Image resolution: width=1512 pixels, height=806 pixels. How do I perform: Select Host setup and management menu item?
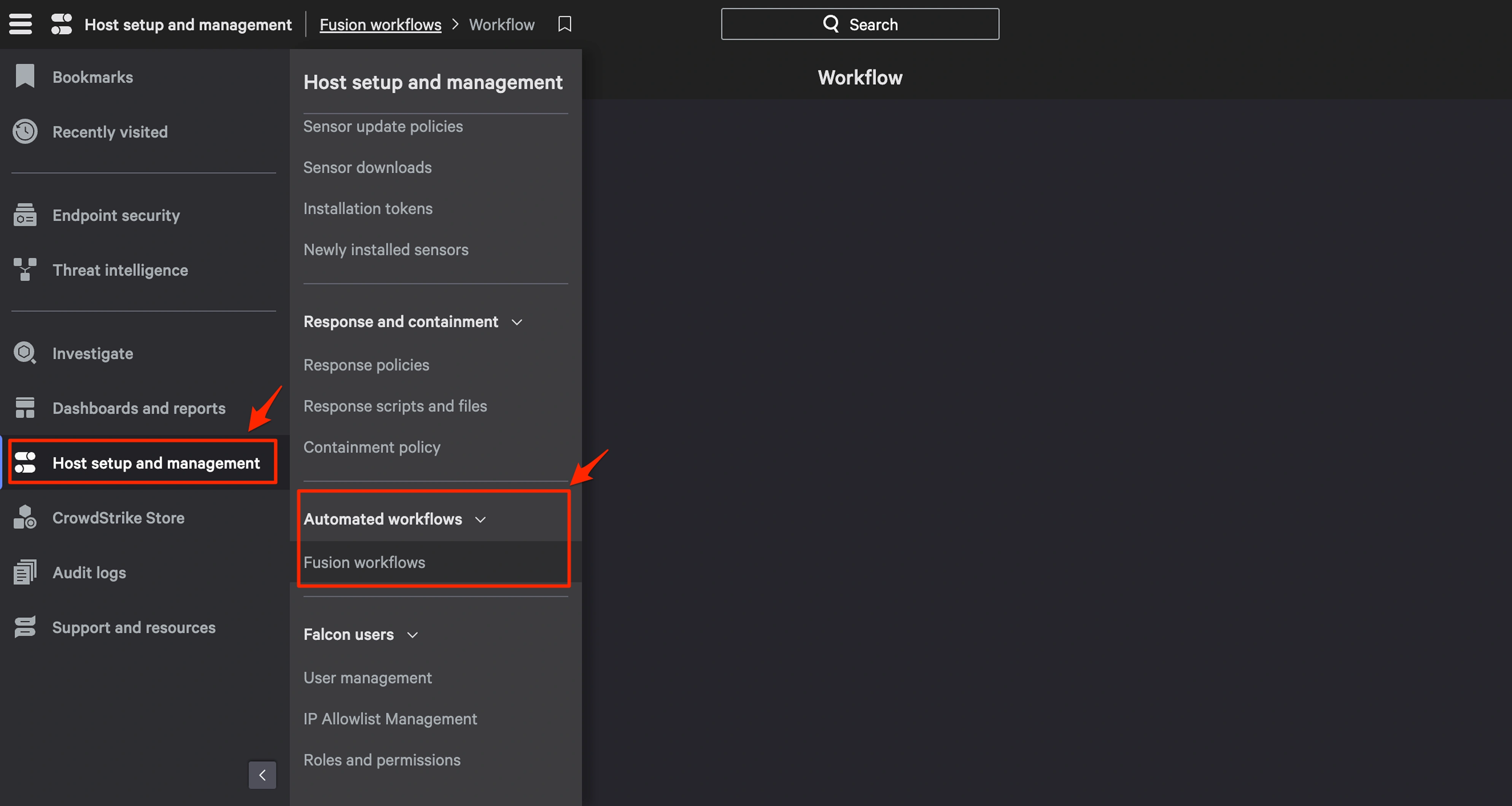click(x=156, y=463)
